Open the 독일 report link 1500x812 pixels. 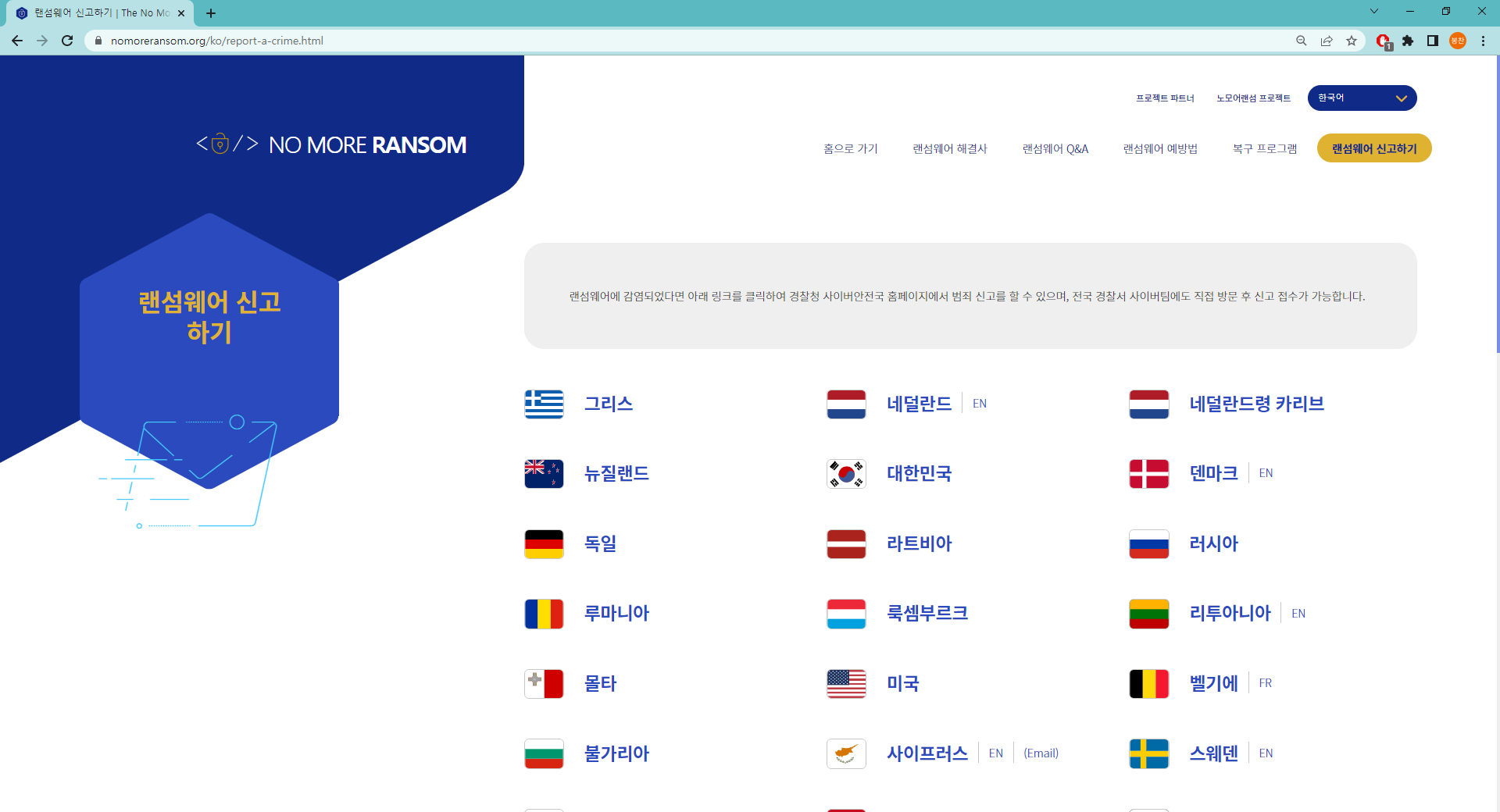click(x=600, y=543)
